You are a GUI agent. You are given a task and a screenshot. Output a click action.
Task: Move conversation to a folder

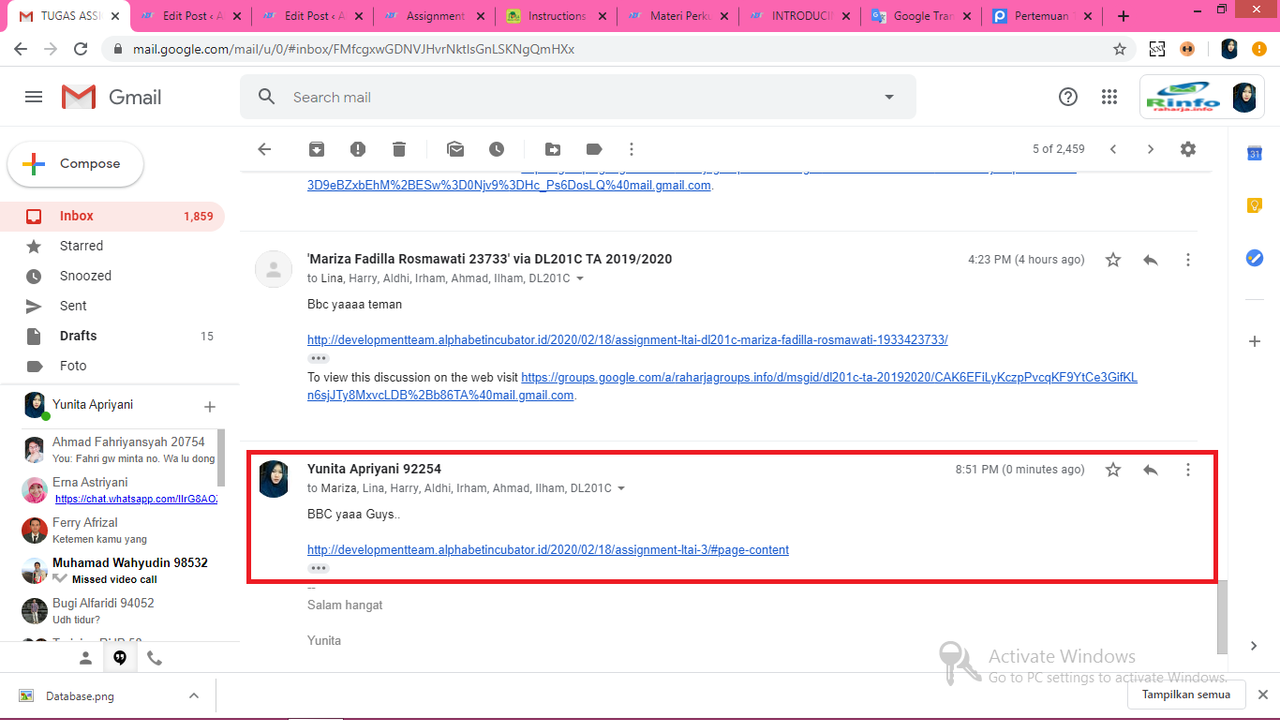(553, 149)
